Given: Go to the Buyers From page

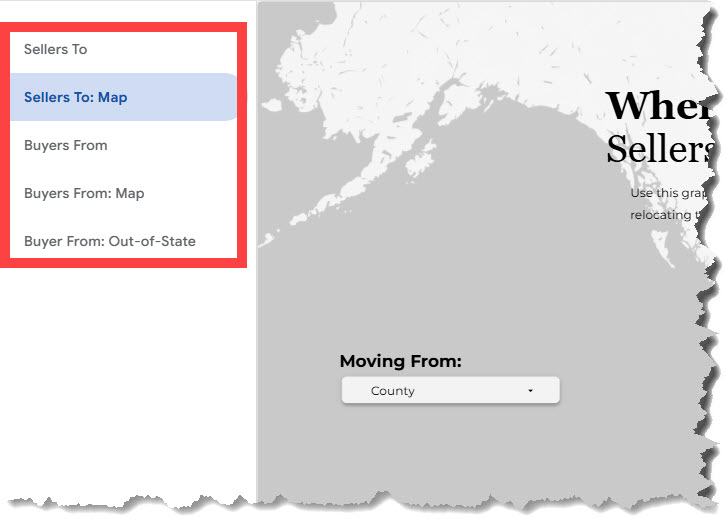Looking at the screenshot, I should coord(66,145).
